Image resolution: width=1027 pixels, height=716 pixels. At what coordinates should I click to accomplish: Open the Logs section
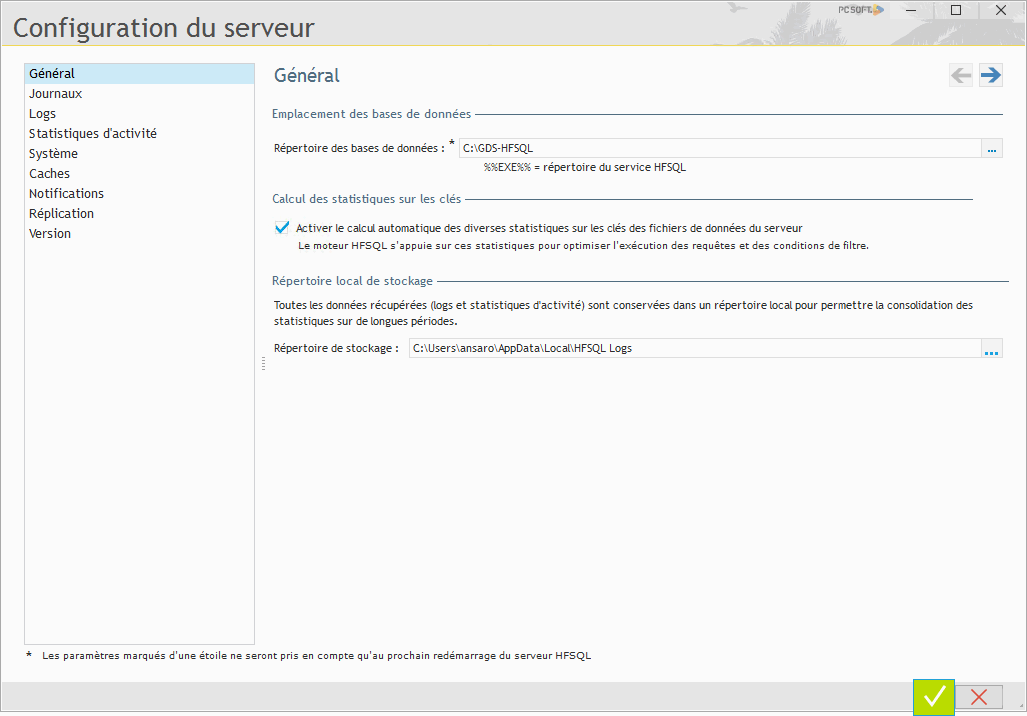tap(43, 114)
